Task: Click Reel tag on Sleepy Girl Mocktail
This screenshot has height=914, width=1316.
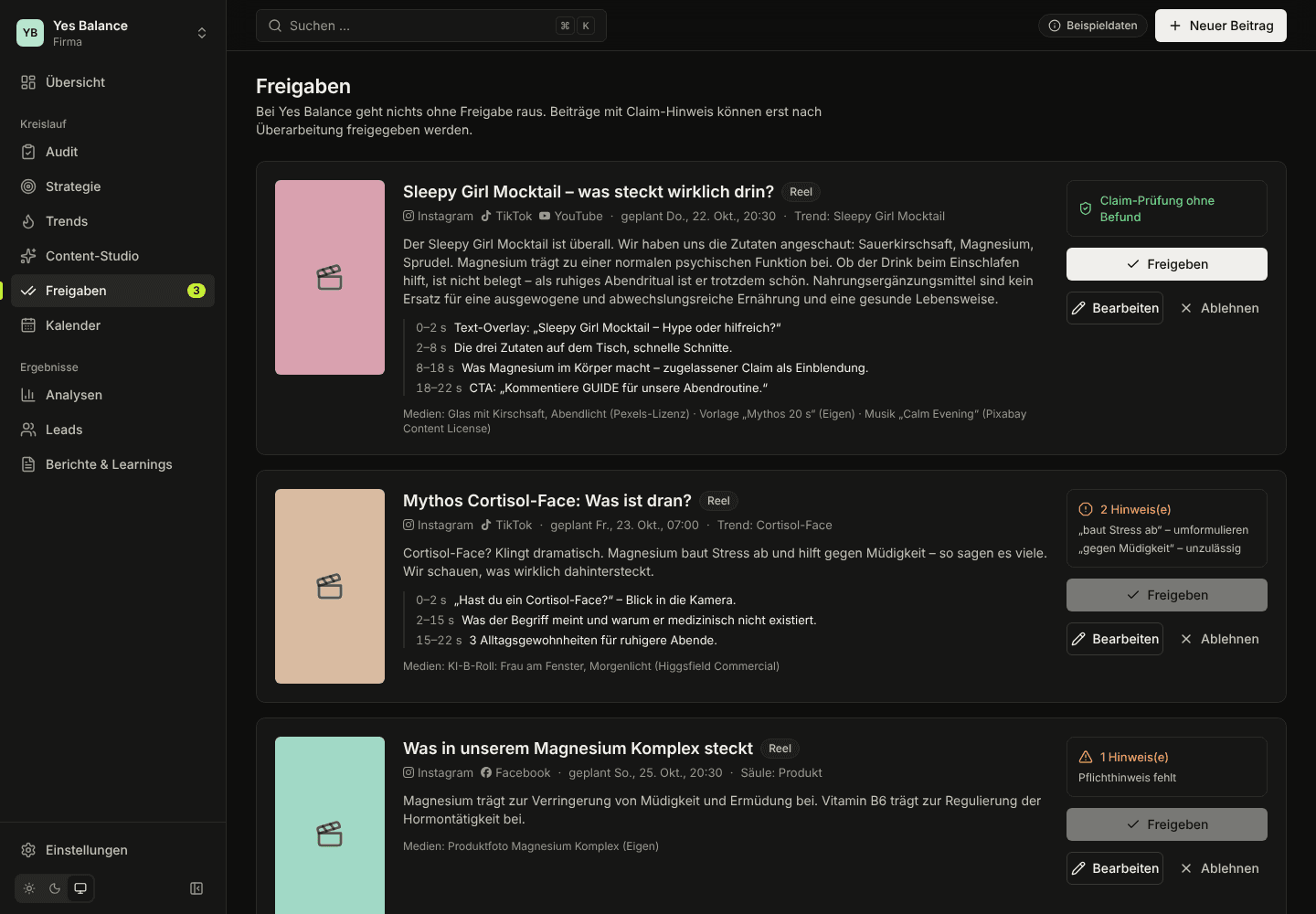Action: click(x=801, y=192)
